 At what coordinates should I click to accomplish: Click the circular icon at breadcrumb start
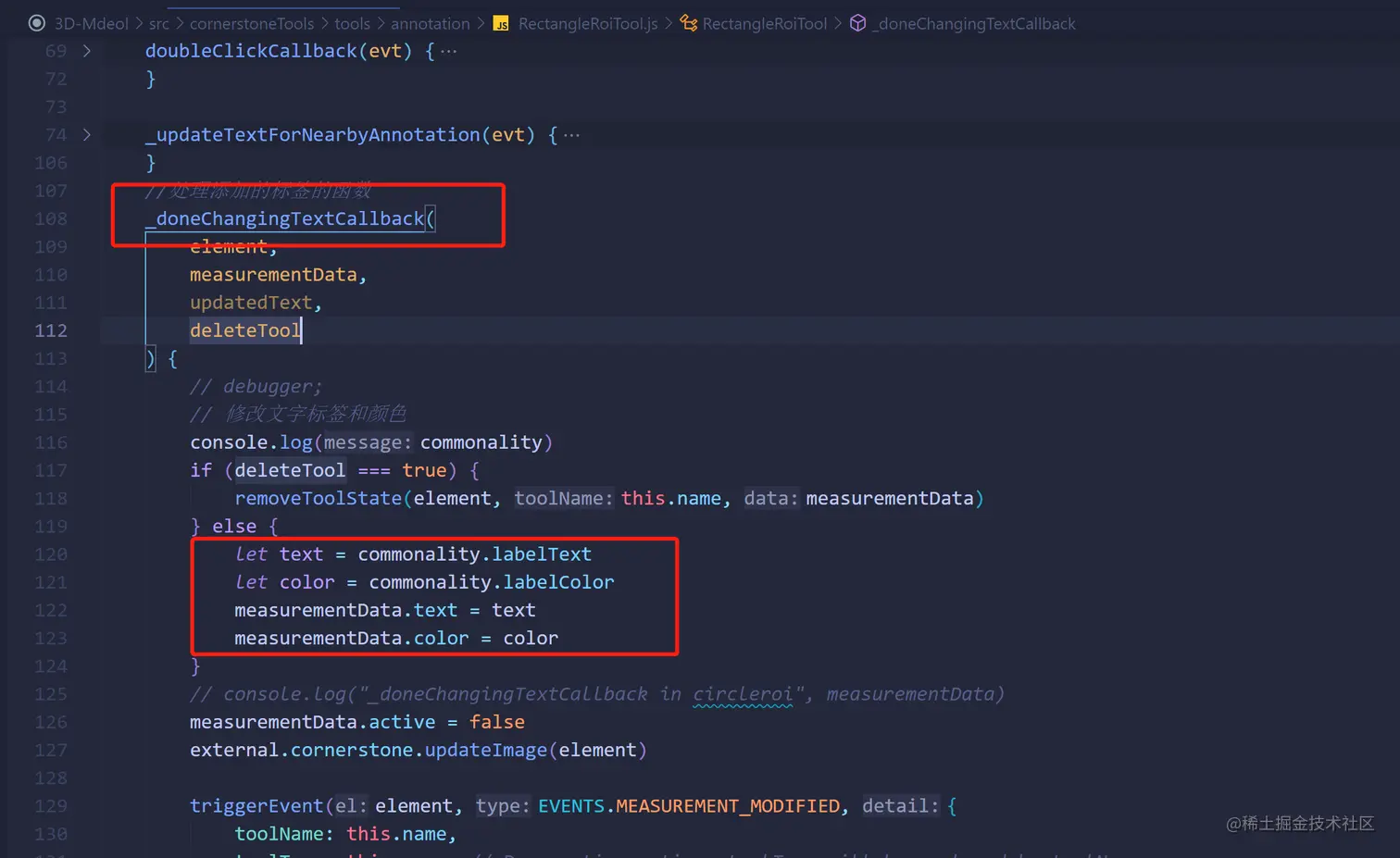(36, 22)
